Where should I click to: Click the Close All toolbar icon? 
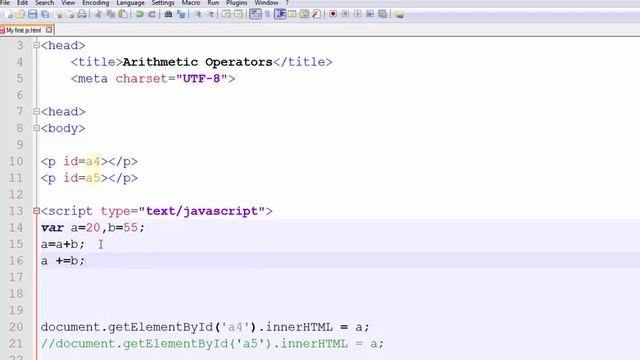(70, 15)
